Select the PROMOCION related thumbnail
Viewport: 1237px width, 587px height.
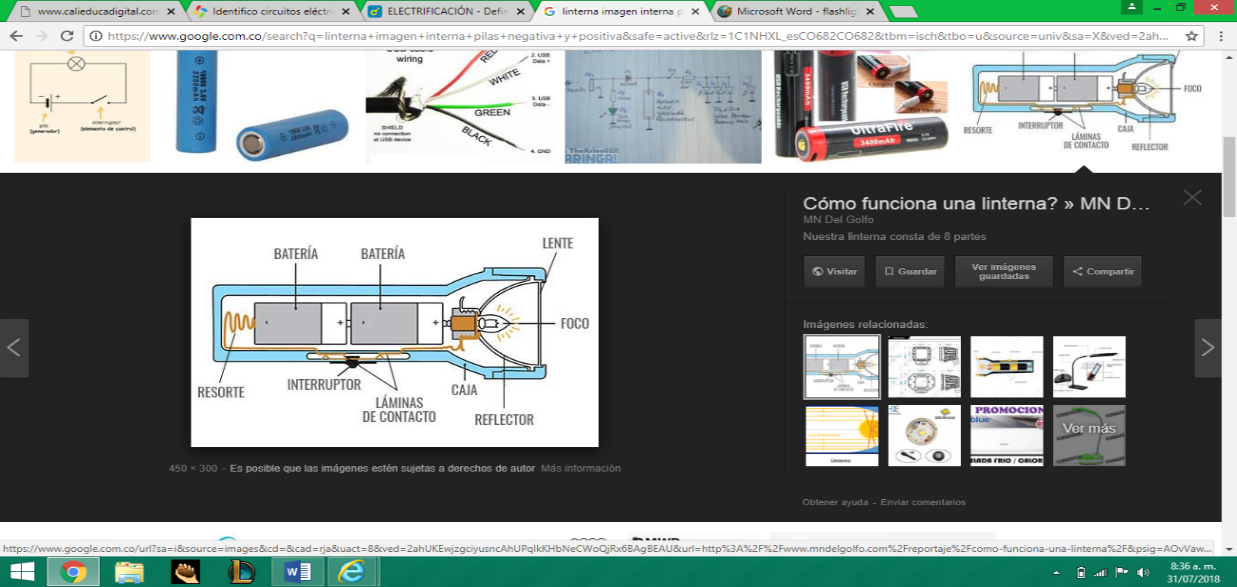[x=1006, y=436]
